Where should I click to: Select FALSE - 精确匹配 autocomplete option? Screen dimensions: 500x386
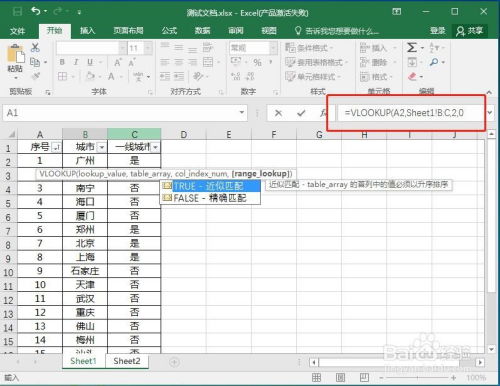coord(210,198)
